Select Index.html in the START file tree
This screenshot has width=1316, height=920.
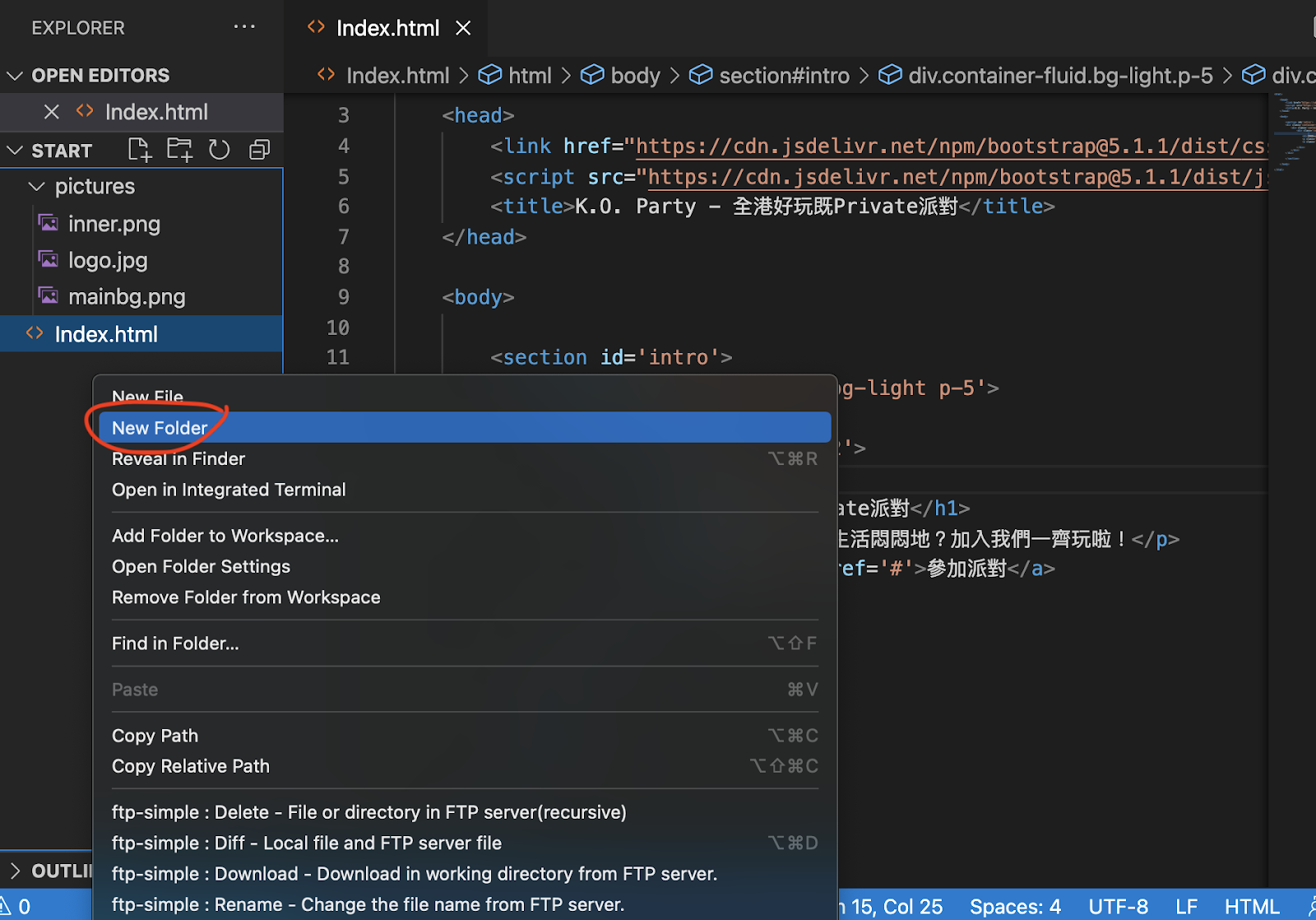141,334
